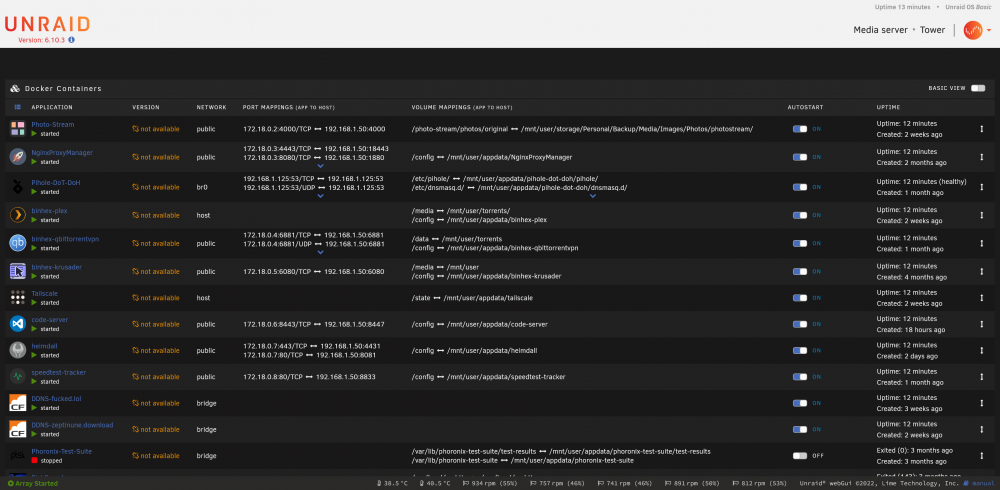Click the Tower server name text

932,30
